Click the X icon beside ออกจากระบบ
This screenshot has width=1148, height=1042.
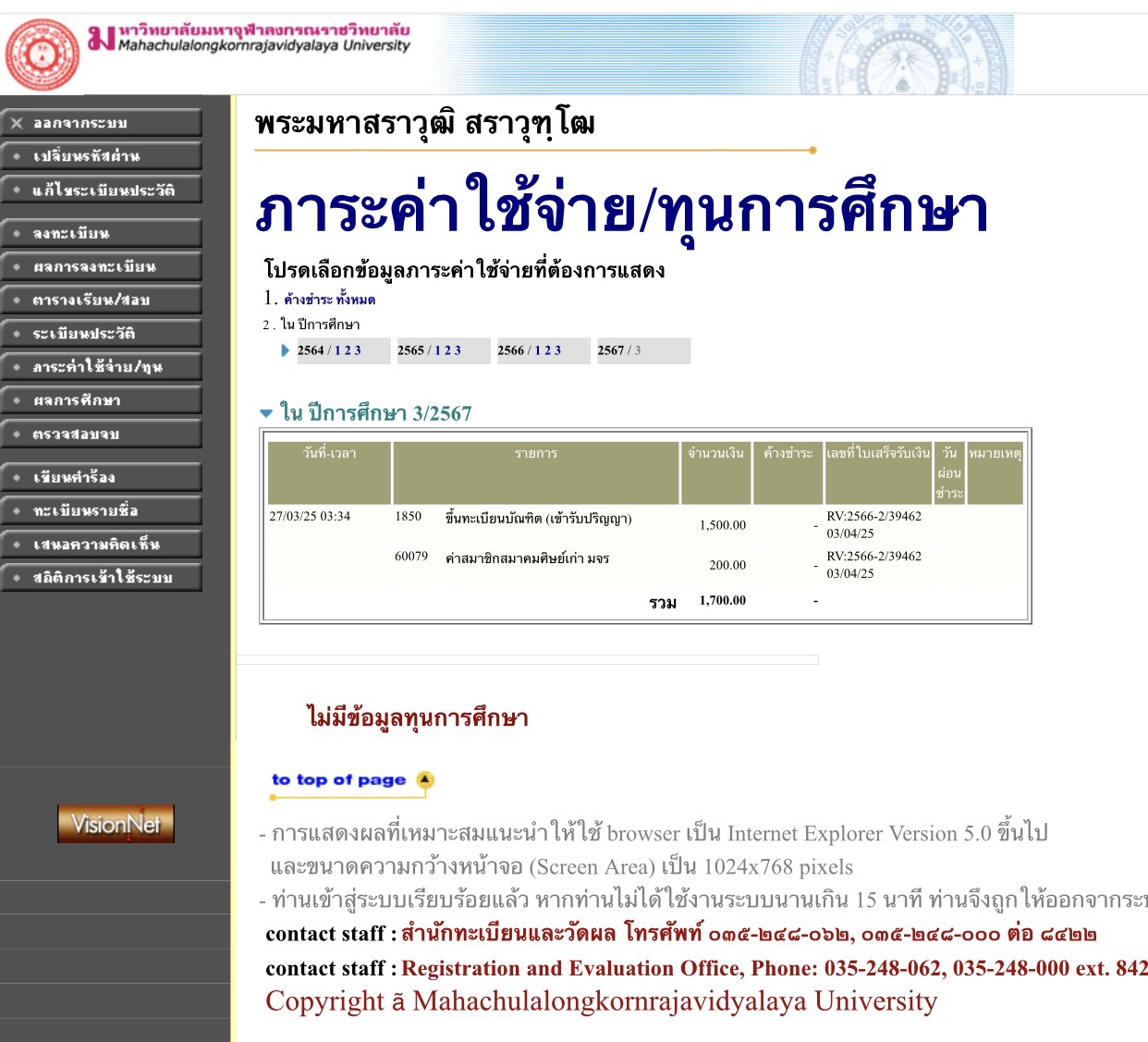(x=17, y=123)
